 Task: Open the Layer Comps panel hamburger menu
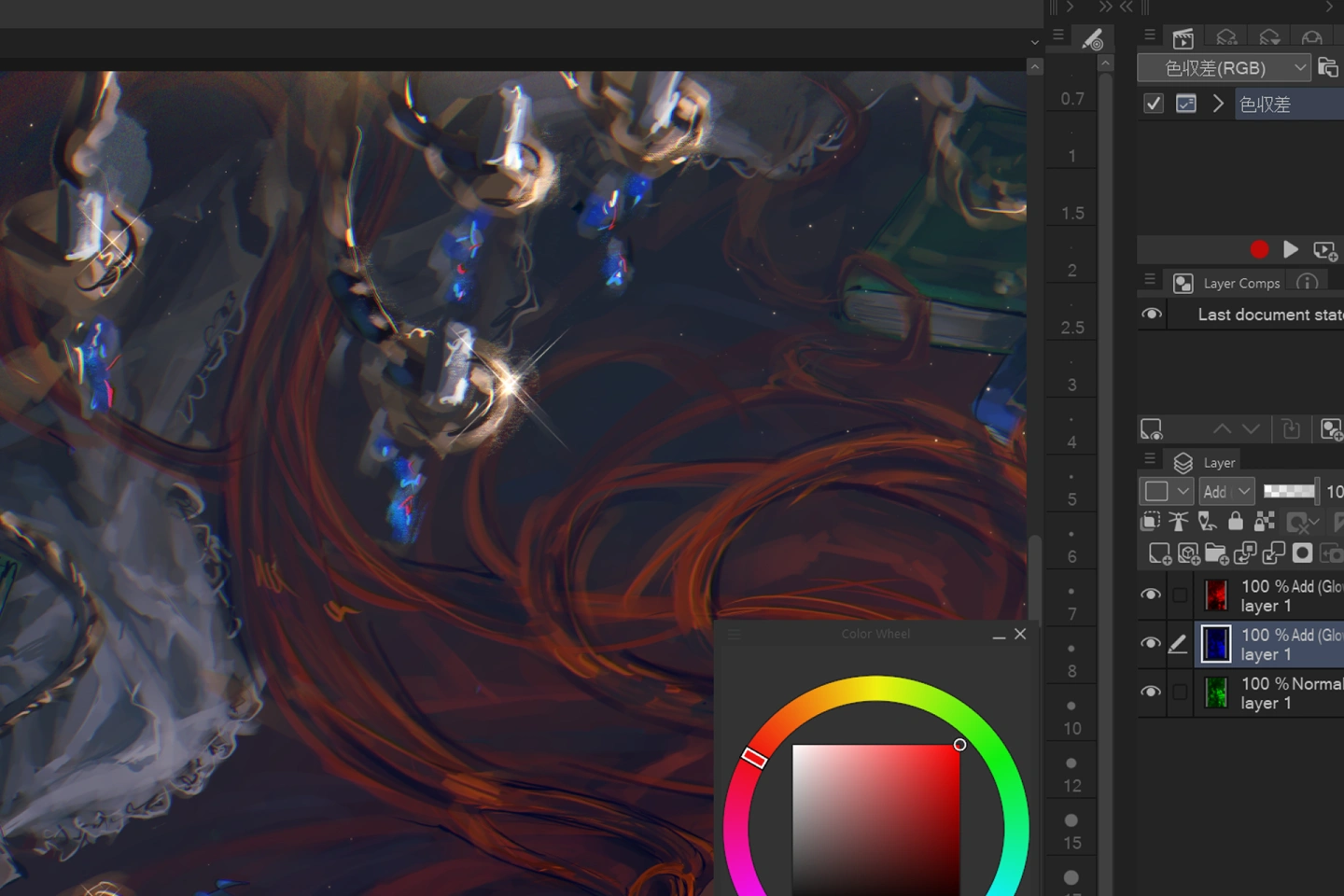[1150, 279]
